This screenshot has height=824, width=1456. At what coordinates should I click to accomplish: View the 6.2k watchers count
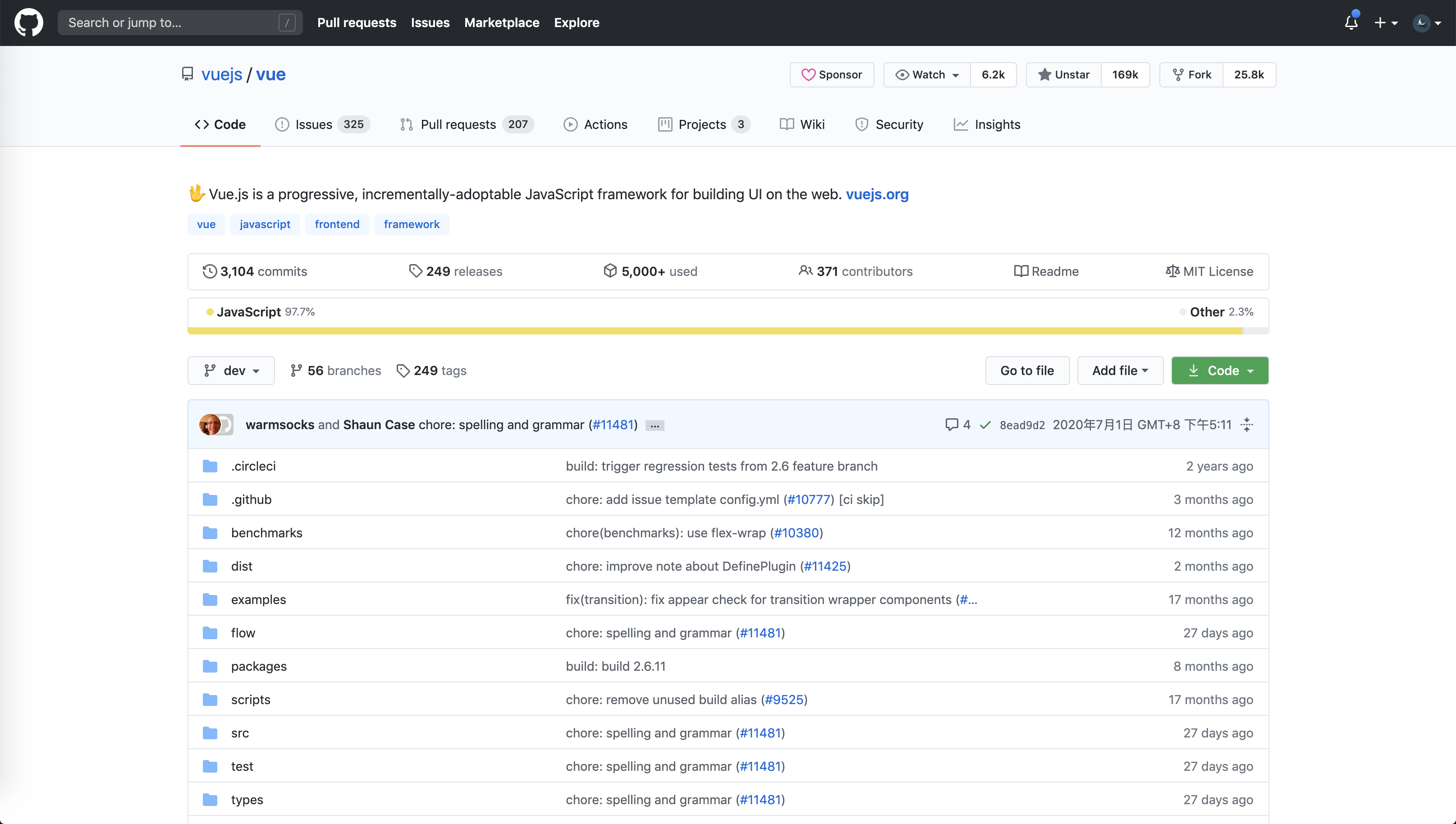[x=993, y=75]
